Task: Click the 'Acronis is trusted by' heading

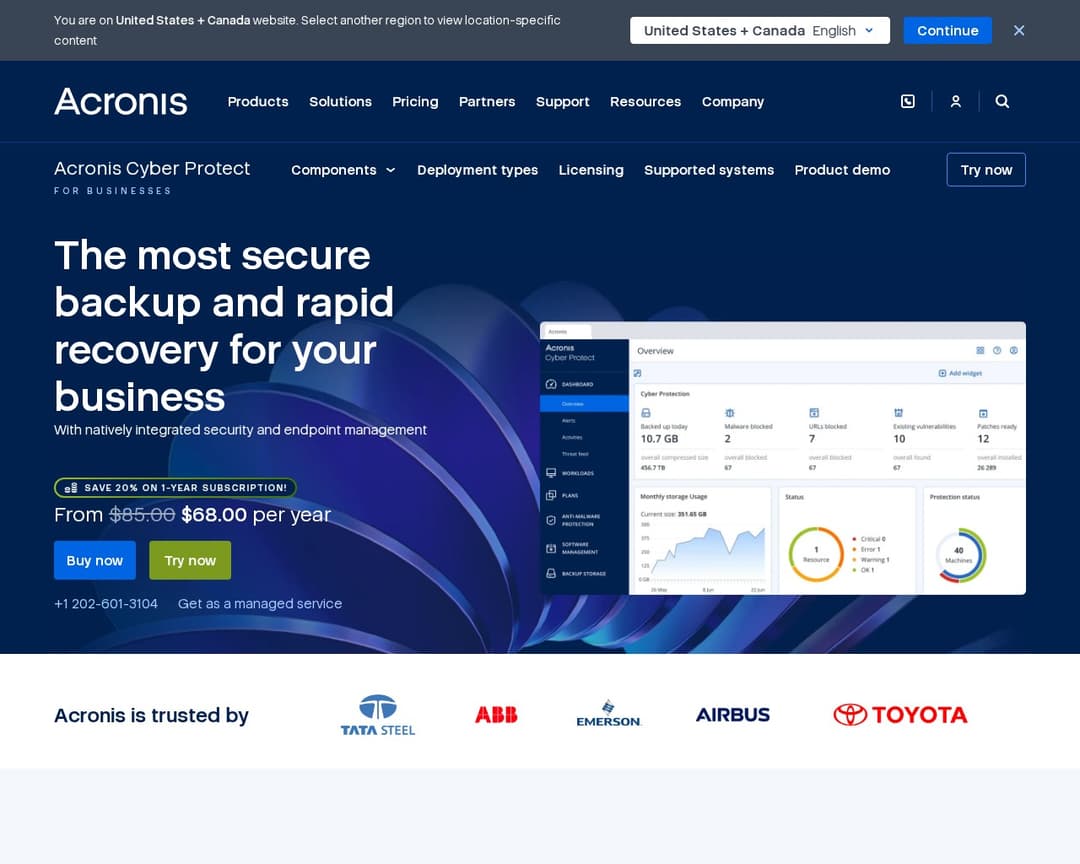Action: click(x=152, y=715)
